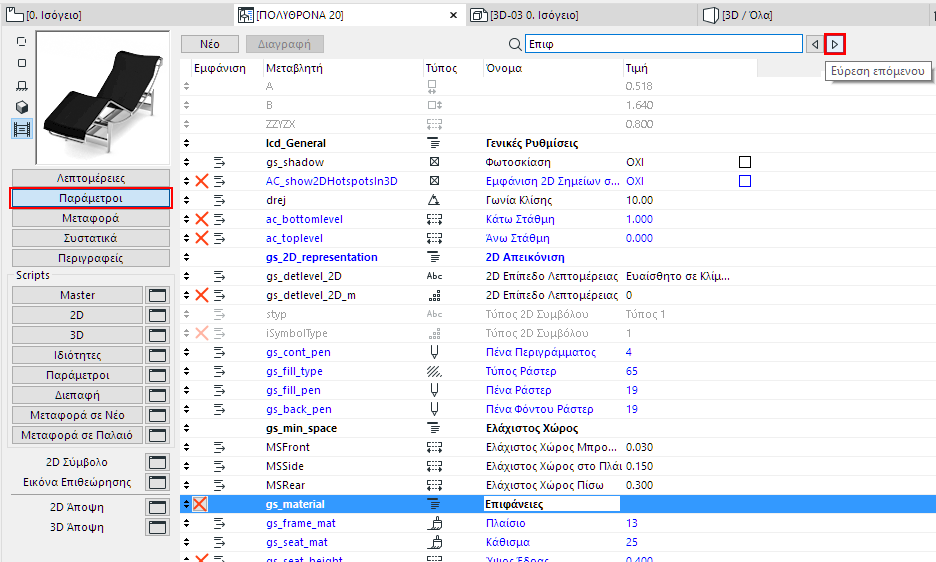The height and width of the screenshot is (562, 936).
Task: Close the ΠΟΛΥΘΡΟΝΑ 20 tab
Action: pos(454,15)
